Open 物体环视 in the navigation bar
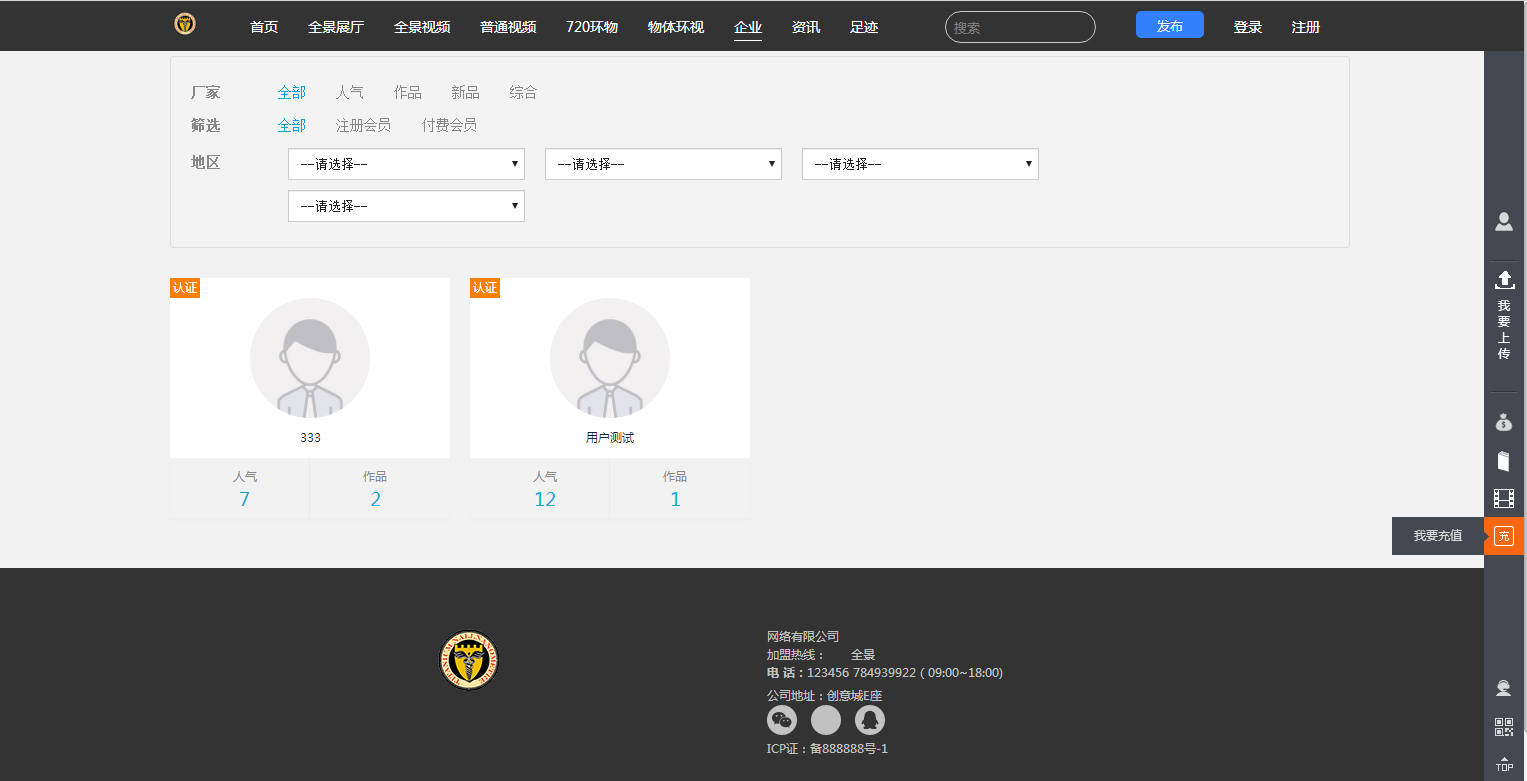Viewport: 1527px width, 781px height. click(676, 27)
